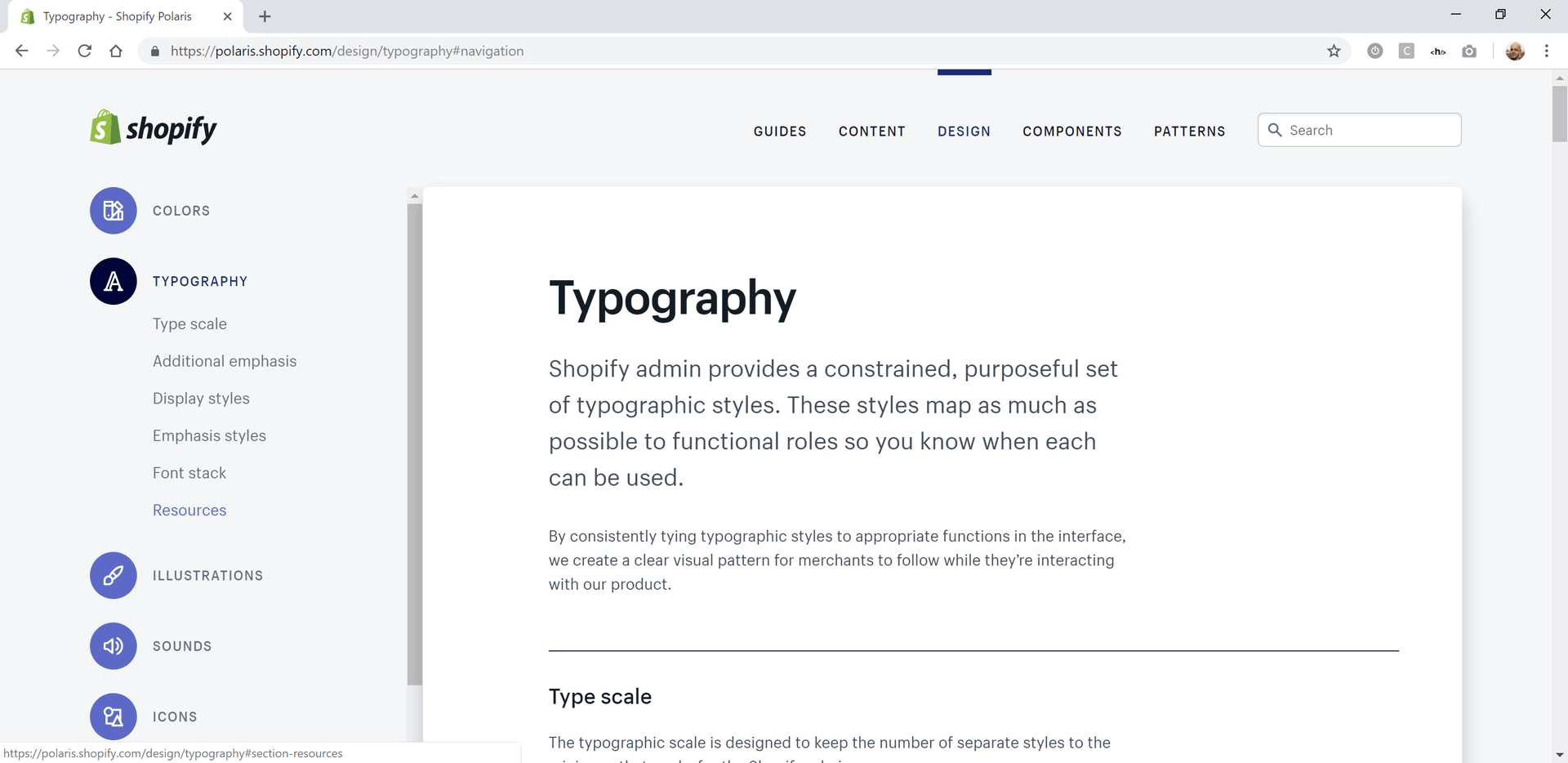
Task: Click into the Search field
Action: (x=1360, y=130)
